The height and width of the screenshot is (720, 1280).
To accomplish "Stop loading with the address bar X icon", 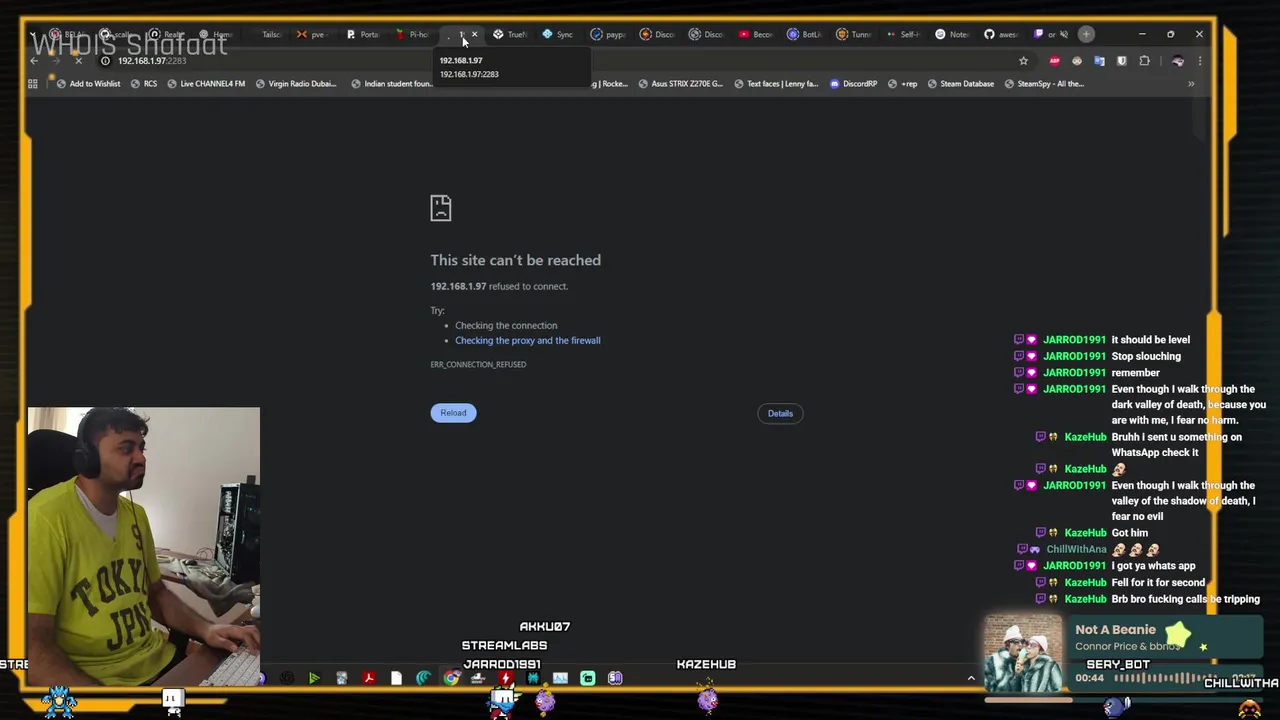I will pyautogui.click(x=79, y=61).
